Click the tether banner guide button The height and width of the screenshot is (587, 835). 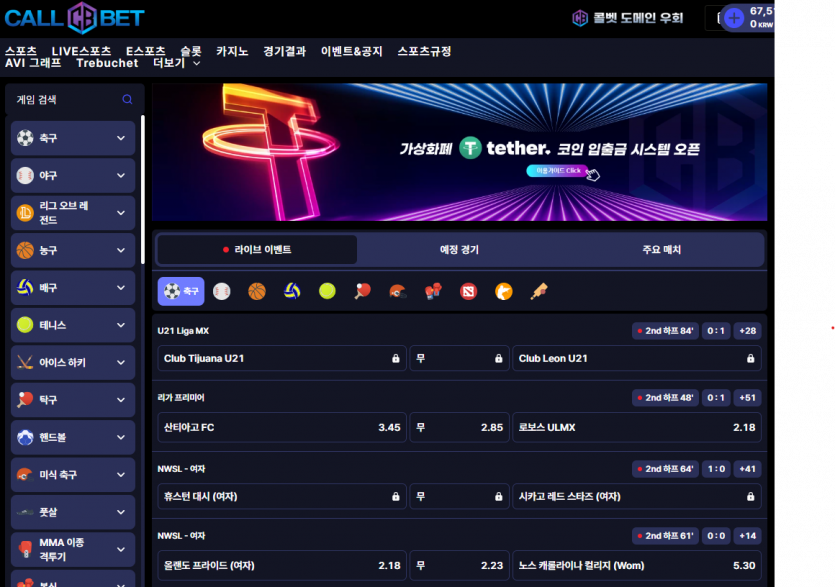[558, 170]
